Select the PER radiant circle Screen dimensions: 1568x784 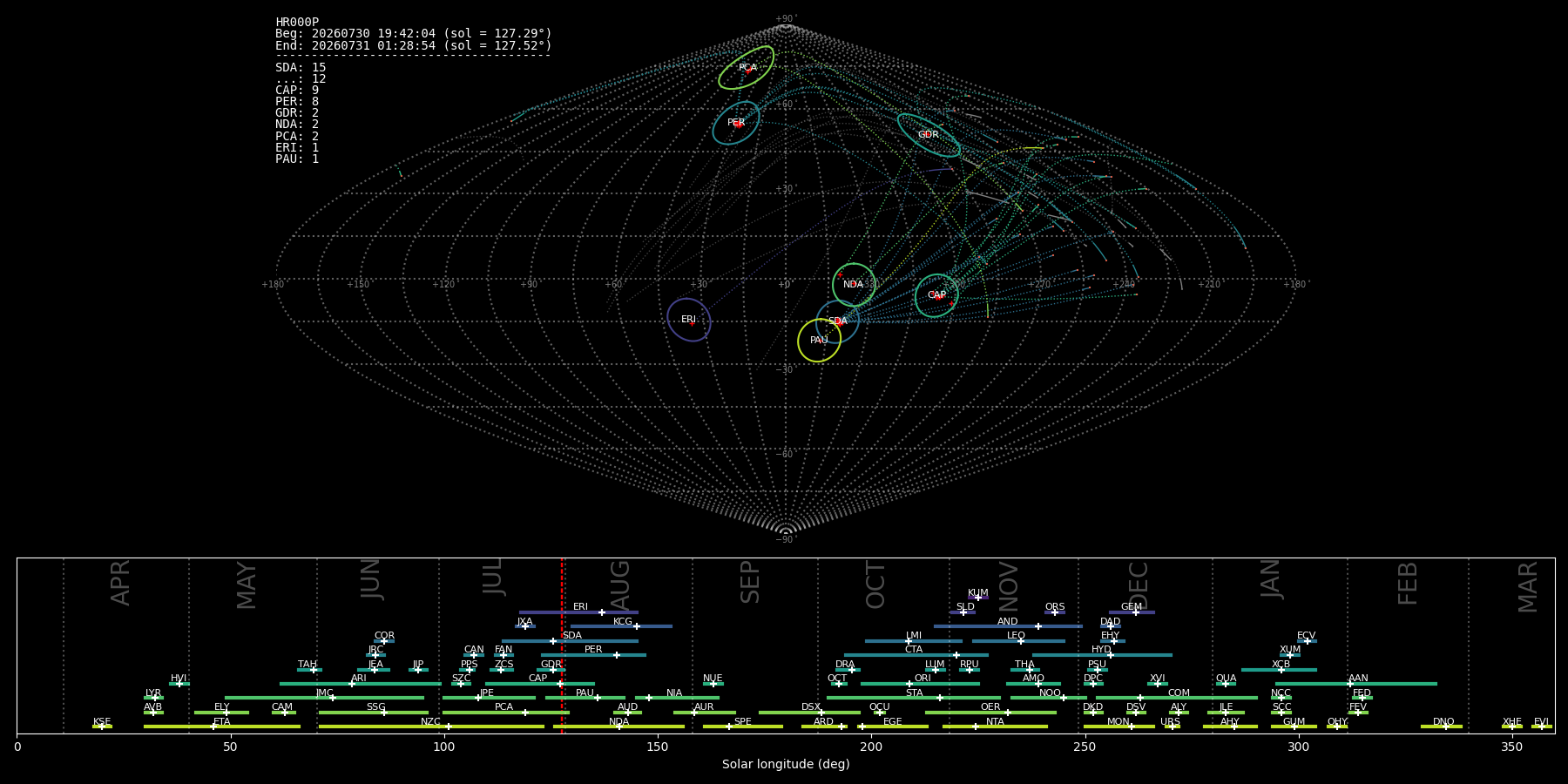(x=736, y=123)
